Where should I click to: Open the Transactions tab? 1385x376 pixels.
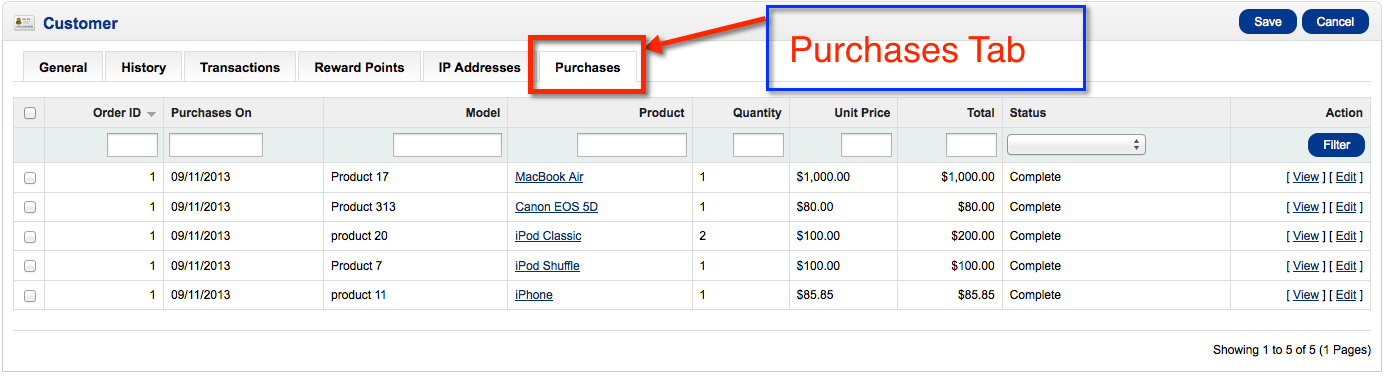(x=240, y=67)
